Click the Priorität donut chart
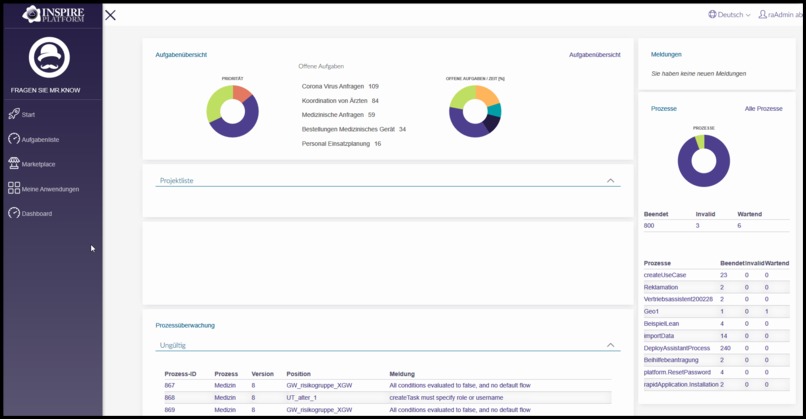This screenshot has height=419, width=806. (232, 111)
